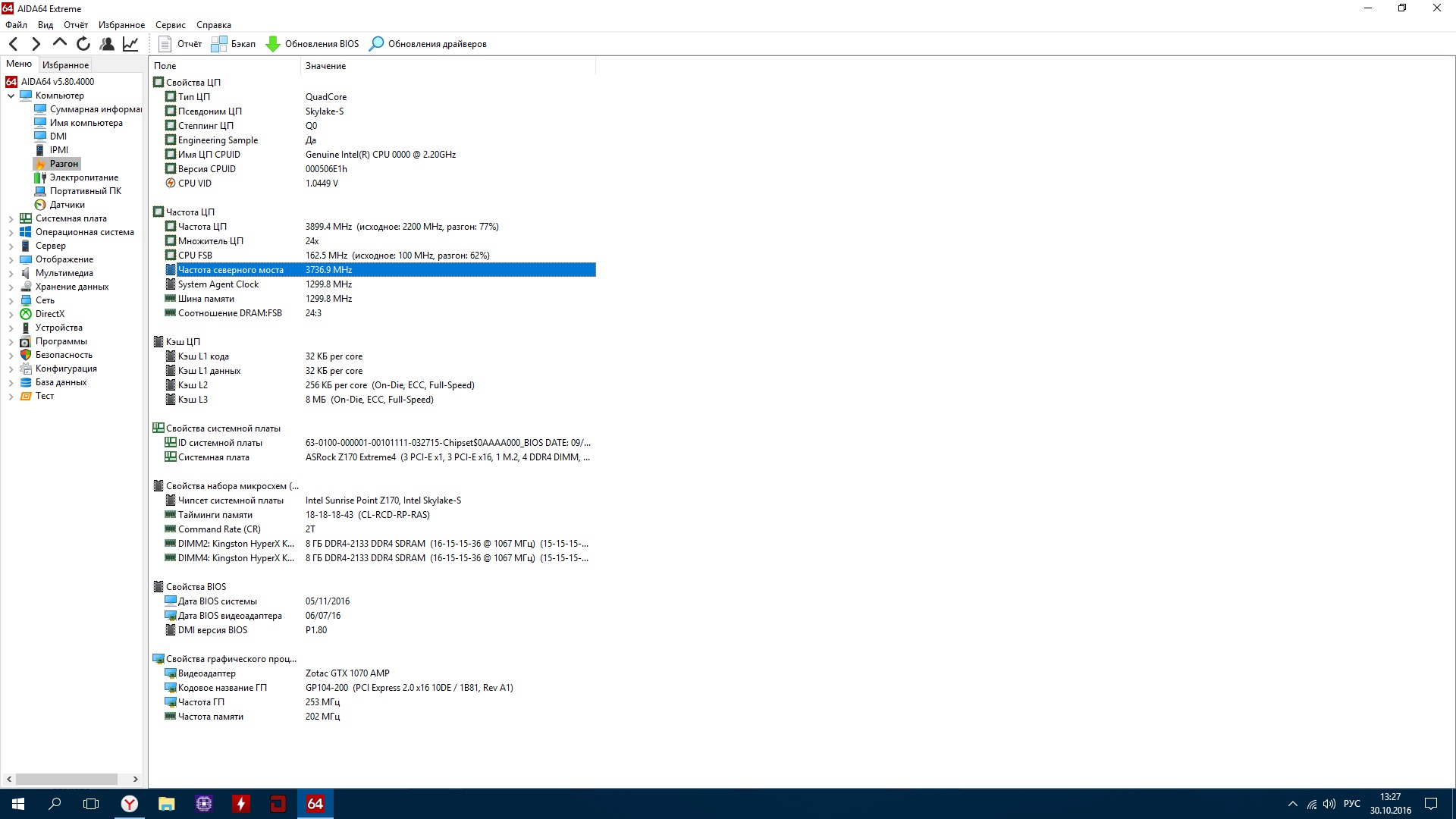Screen dimensions: 1456x819
Task: Open Yandex browser from the taskbar
Action: pos(130,804)
